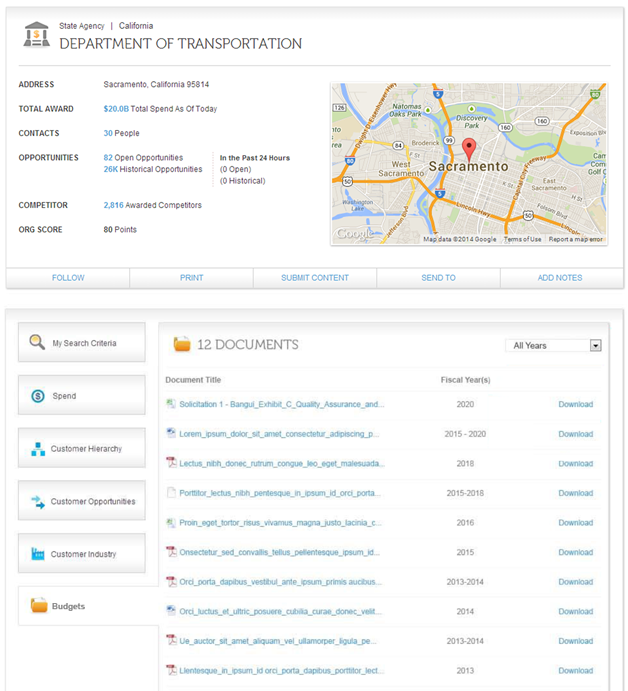Download the Lorem_ipsum_dolor 2015 - 2020 document
The height and width of the screenshot is (691, 628).
576,434
